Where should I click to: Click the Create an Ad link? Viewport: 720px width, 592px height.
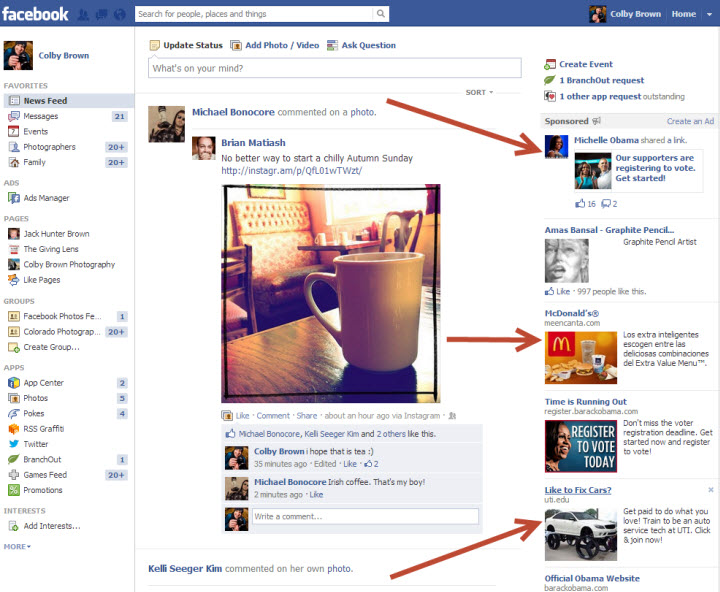coord(690,121)
